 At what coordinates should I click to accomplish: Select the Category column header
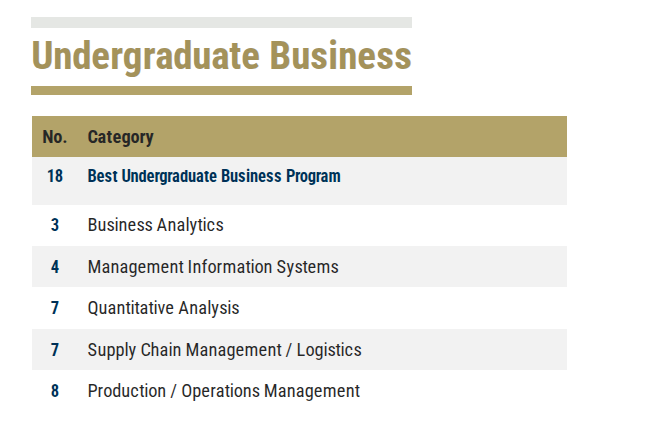pyautogui.click(x=120, y=137)
